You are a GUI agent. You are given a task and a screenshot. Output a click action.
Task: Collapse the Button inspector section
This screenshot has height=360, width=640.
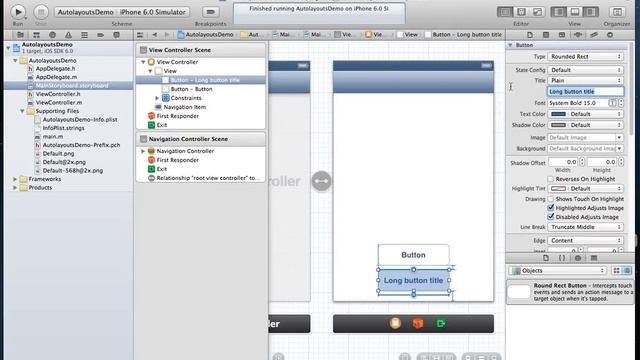point(510,45)
